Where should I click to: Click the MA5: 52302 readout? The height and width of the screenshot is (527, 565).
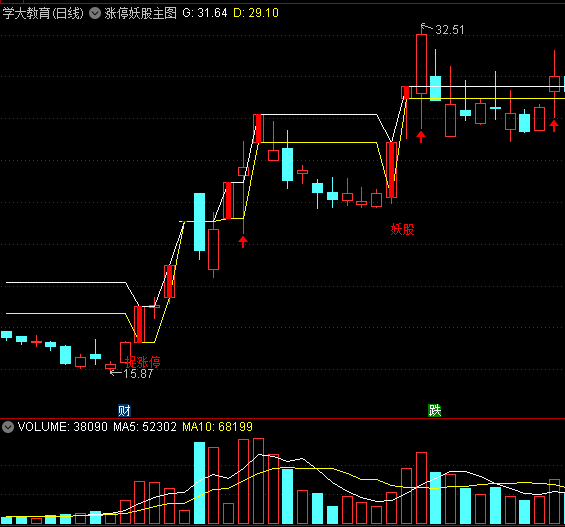(x=145, y=427)
